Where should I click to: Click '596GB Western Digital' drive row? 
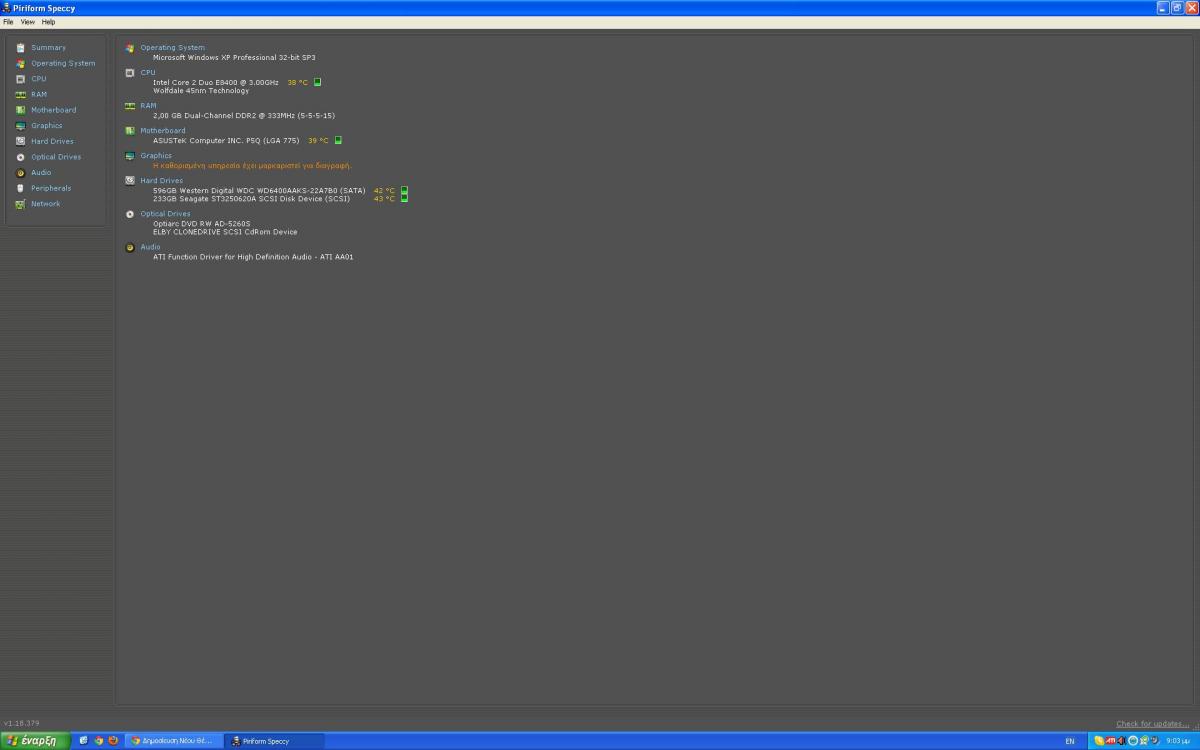tap(259, 190)
